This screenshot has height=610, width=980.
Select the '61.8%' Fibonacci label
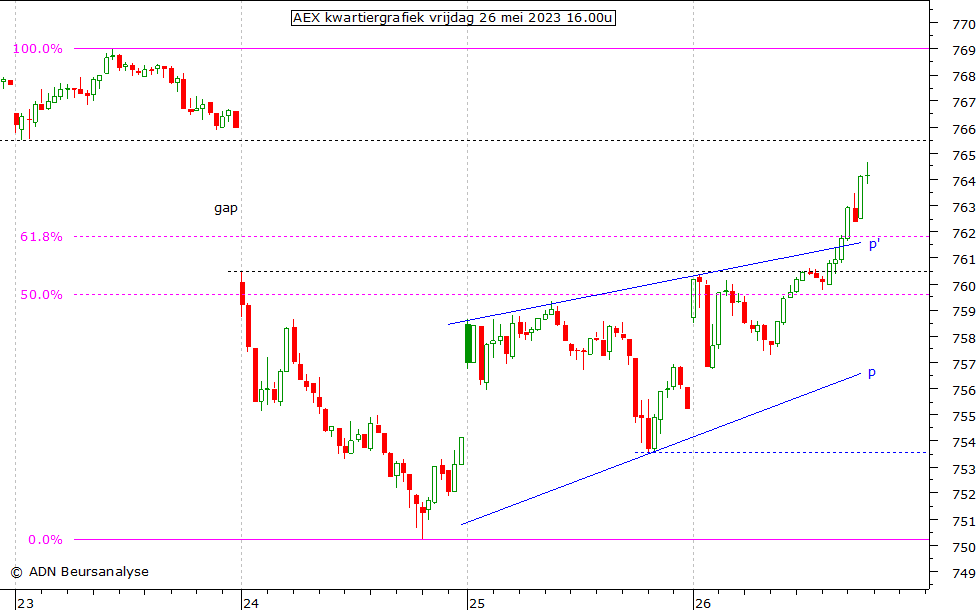tap(41, 237)
